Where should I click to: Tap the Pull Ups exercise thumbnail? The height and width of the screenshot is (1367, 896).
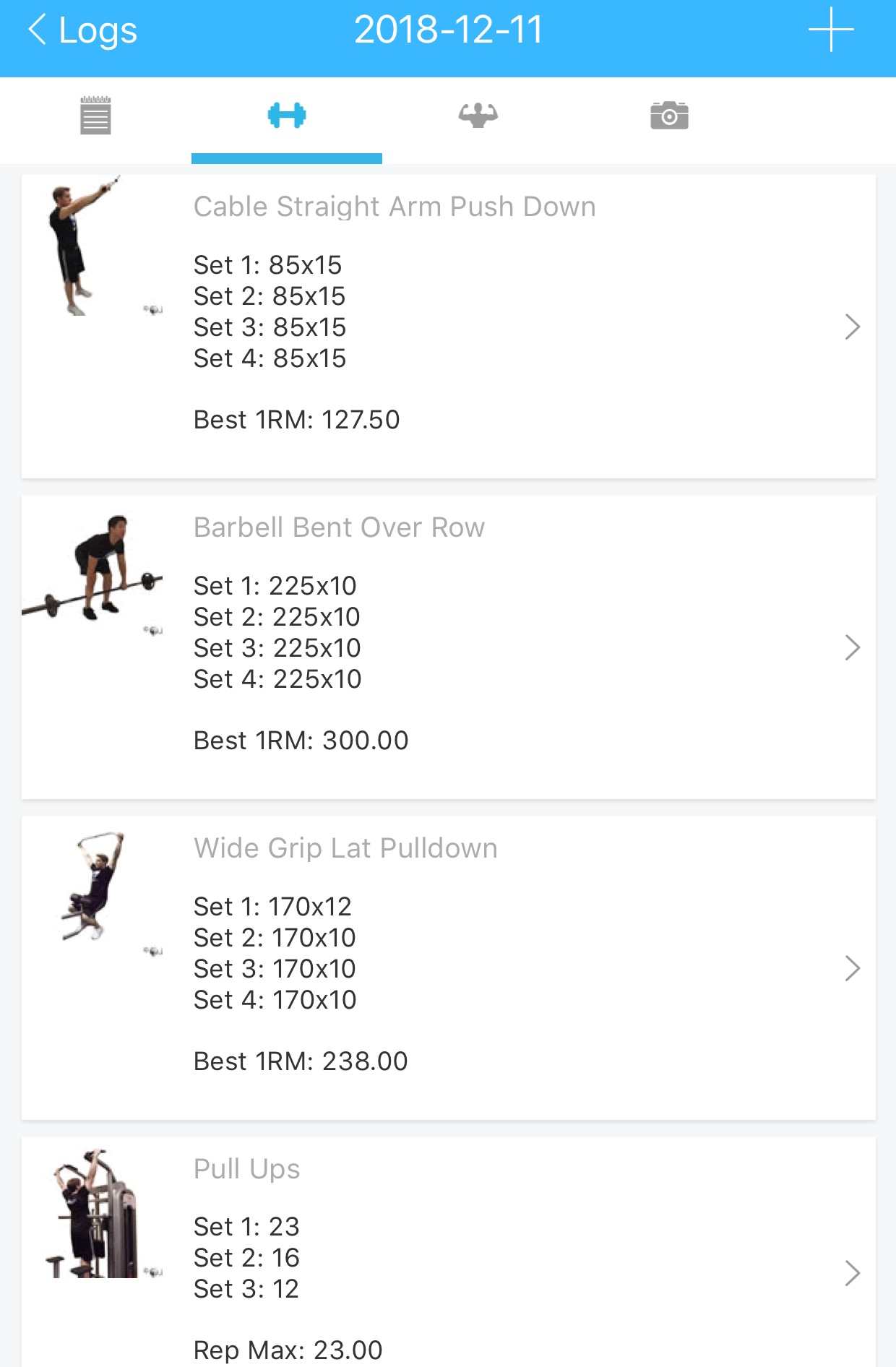(91, 1214)
